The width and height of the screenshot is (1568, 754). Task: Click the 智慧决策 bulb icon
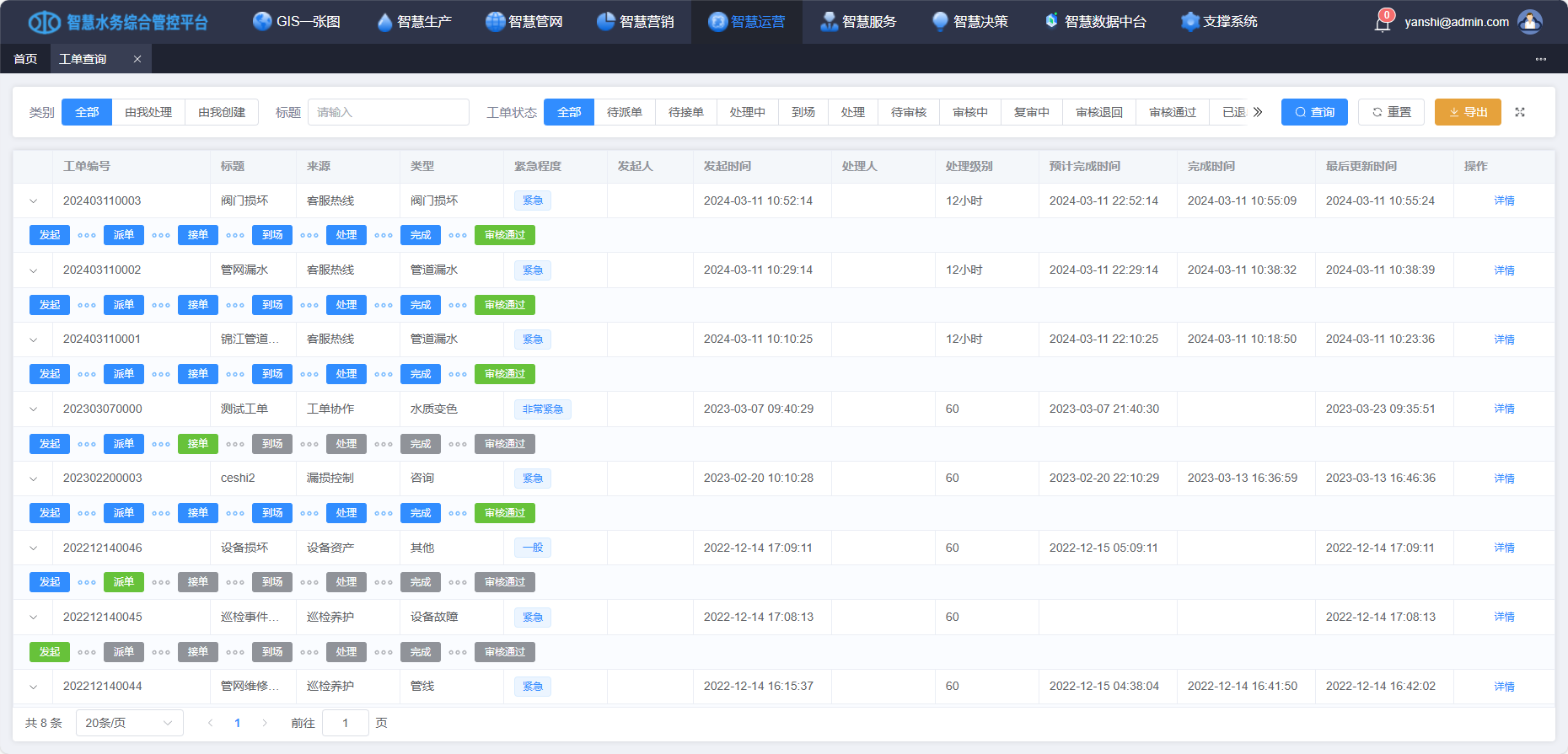[x=940, y=22]
